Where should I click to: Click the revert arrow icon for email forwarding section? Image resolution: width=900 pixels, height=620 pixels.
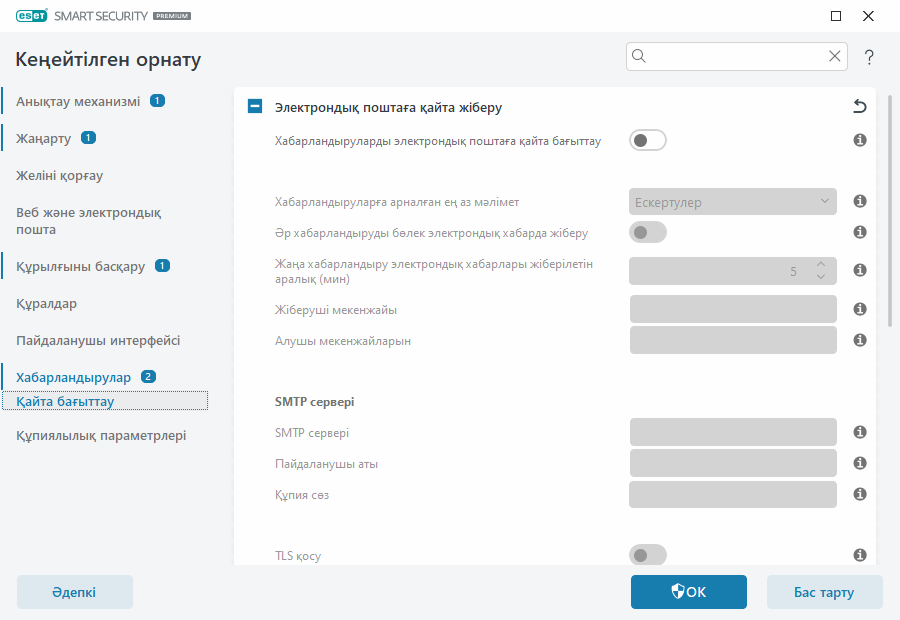point(859,106)
